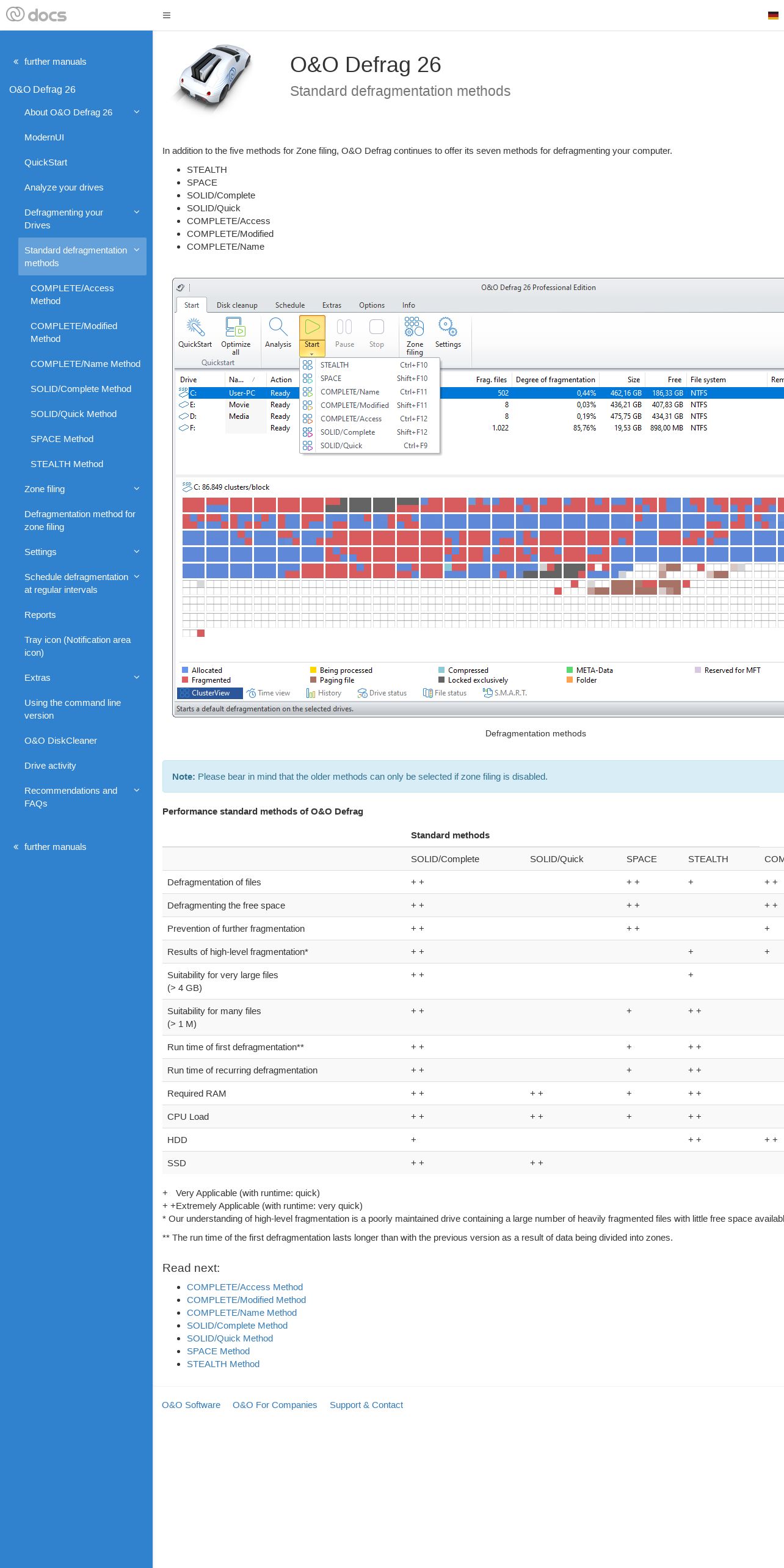Image resolution: width=784 pixels, height=1568 pixels.
Task: Open the Start ribbon tab
Action: pyautogui.click(x=192, y=305)
